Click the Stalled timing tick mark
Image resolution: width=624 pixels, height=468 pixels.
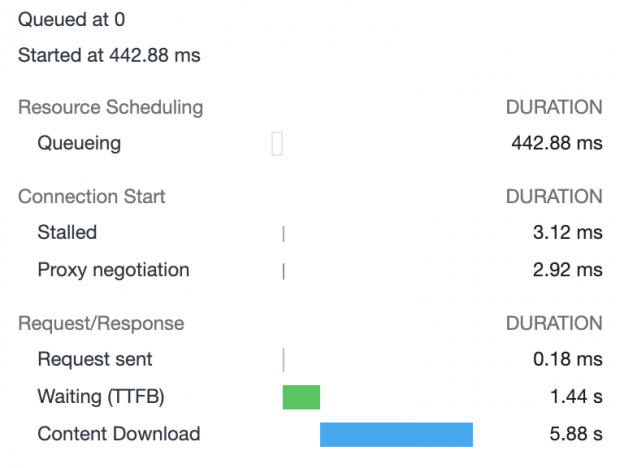pos(283,234)
